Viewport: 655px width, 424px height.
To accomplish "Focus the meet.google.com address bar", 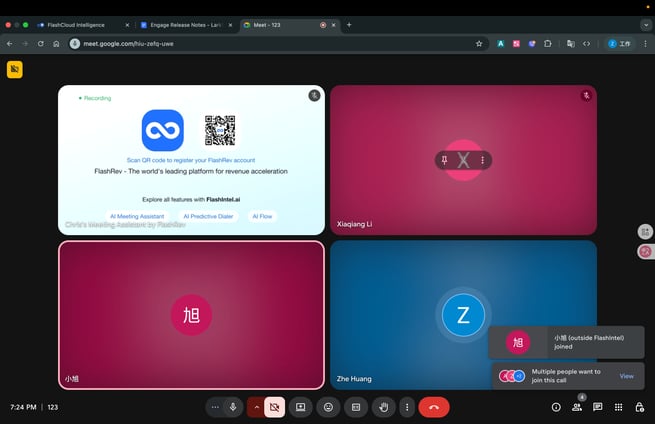I will point(279,43).
